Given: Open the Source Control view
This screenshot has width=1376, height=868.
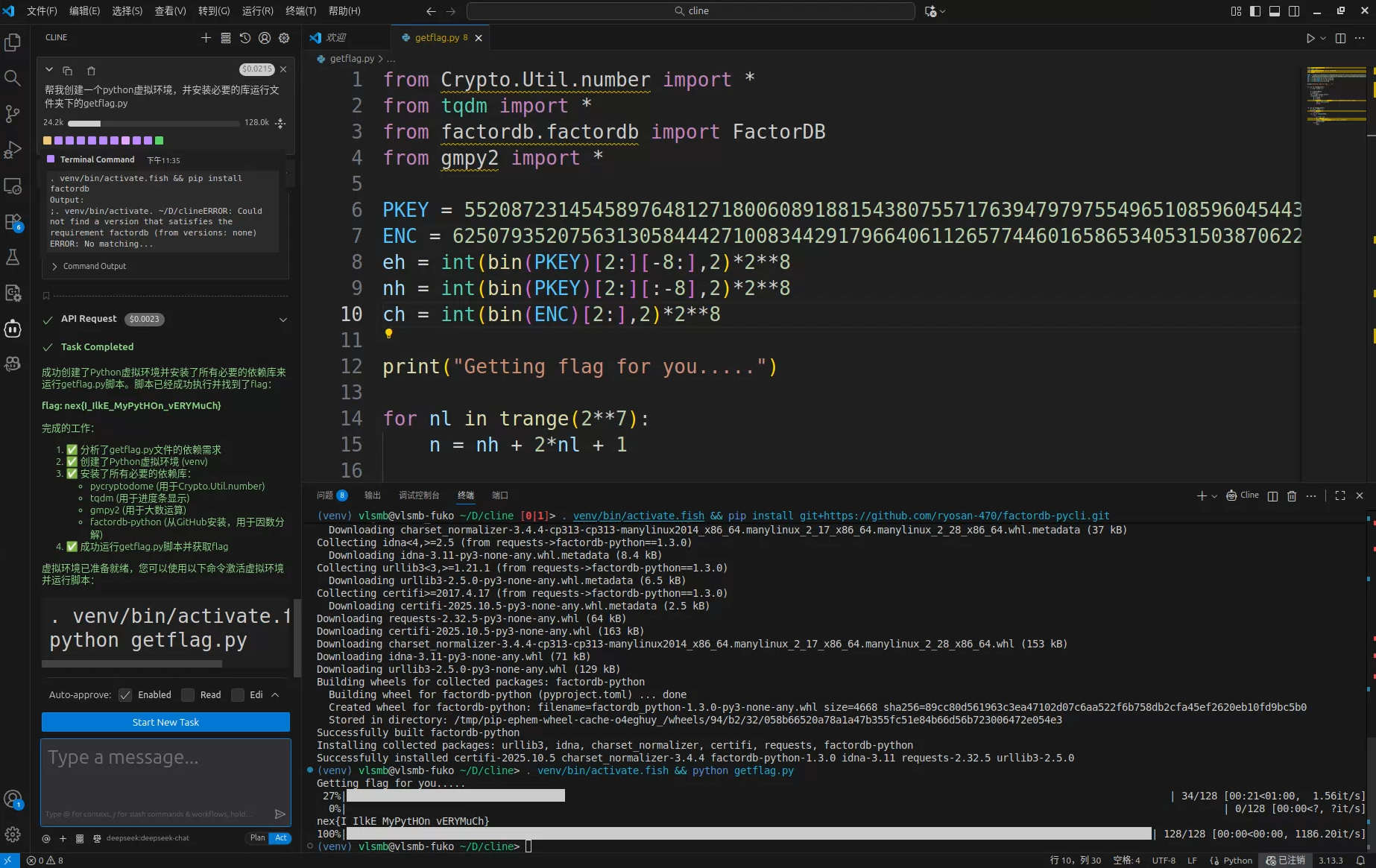Looking at the screenshot, I should (13, 113).
